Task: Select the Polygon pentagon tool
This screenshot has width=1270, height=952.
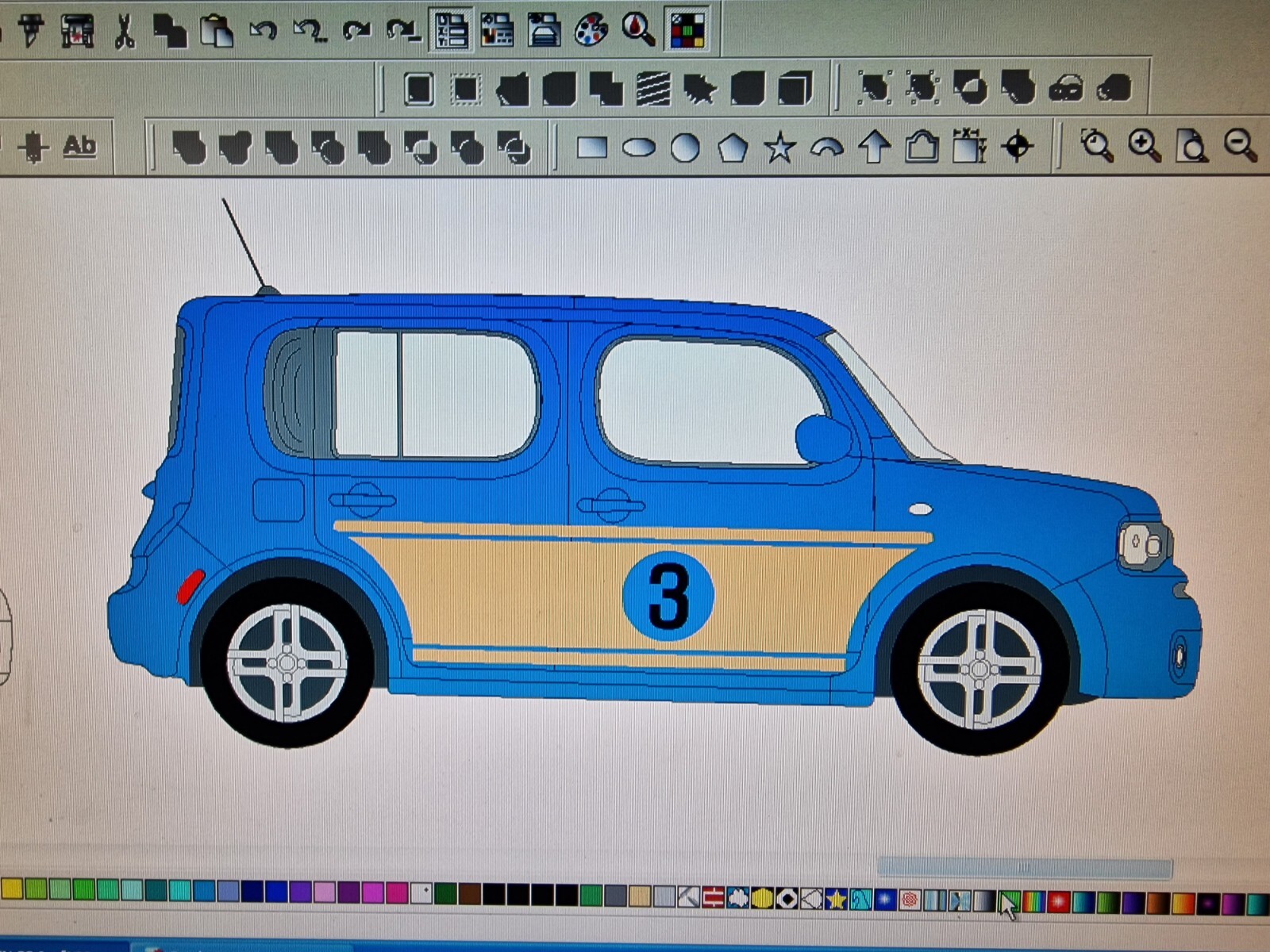Action: point(732,147)
